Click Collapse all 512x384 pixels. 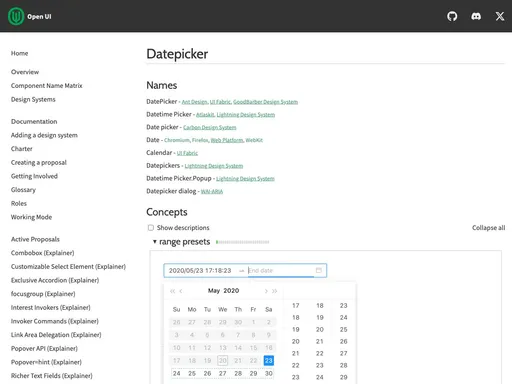pyautogui.click(x=488, y=228)
